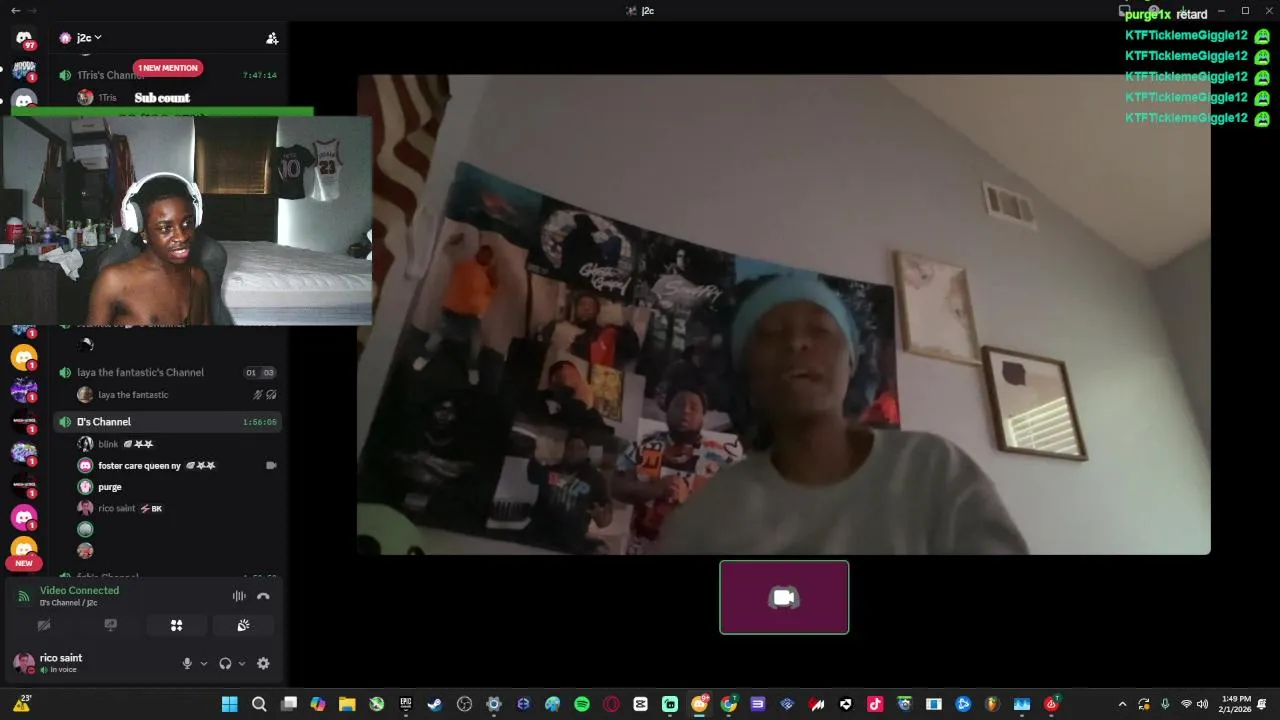This screenshot has height=720, width=1280.
Task: Click the NEW unread indicator in server list
Action: (x=24, y=563)
